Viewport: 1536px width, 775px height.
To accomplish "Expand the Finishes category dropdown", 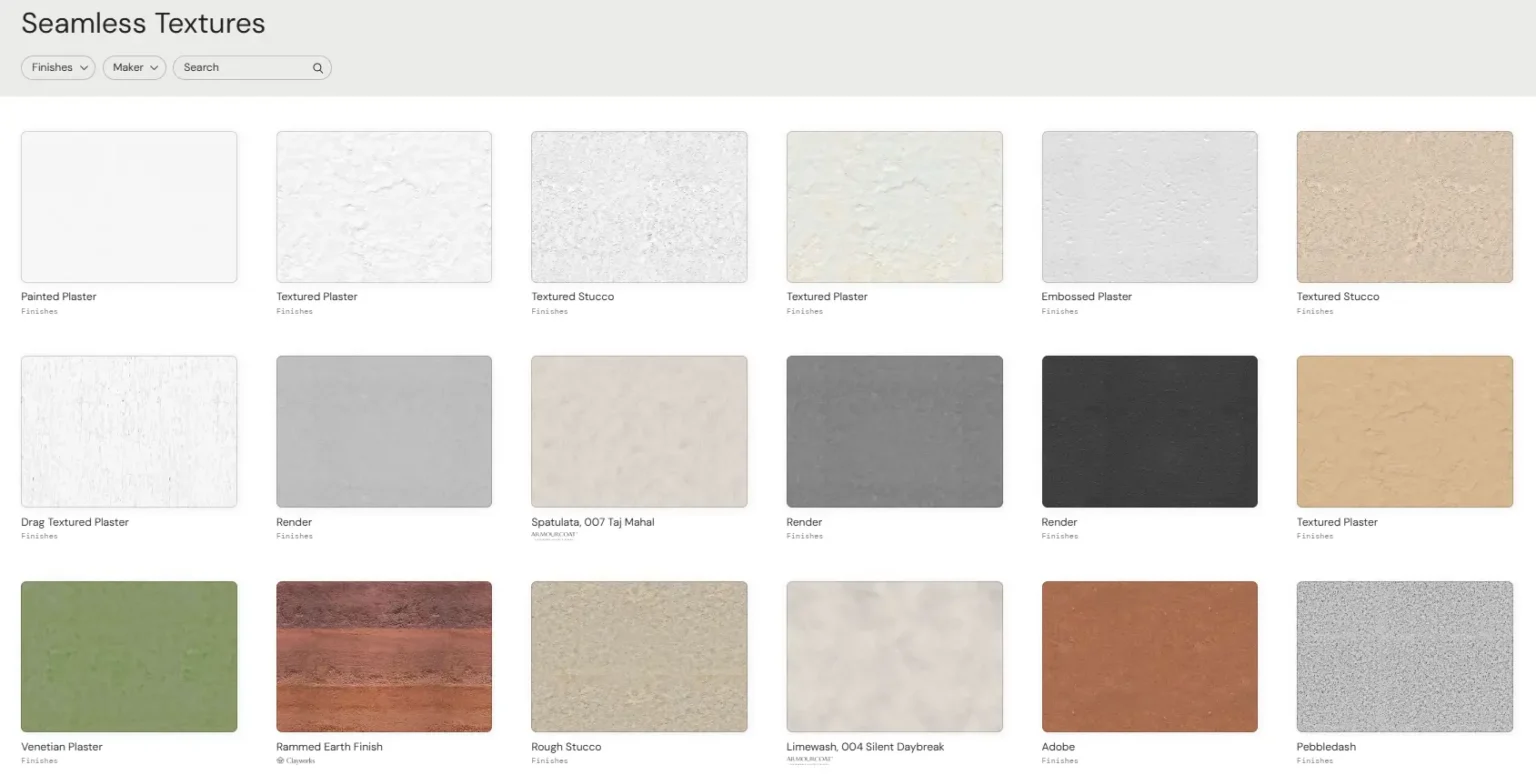I will tap(58, 68).
